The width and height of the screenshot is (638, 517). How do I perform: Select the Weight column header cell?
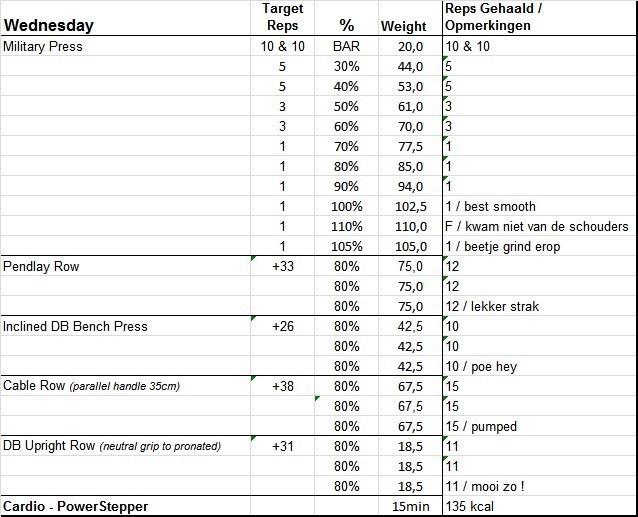point(404,27)
